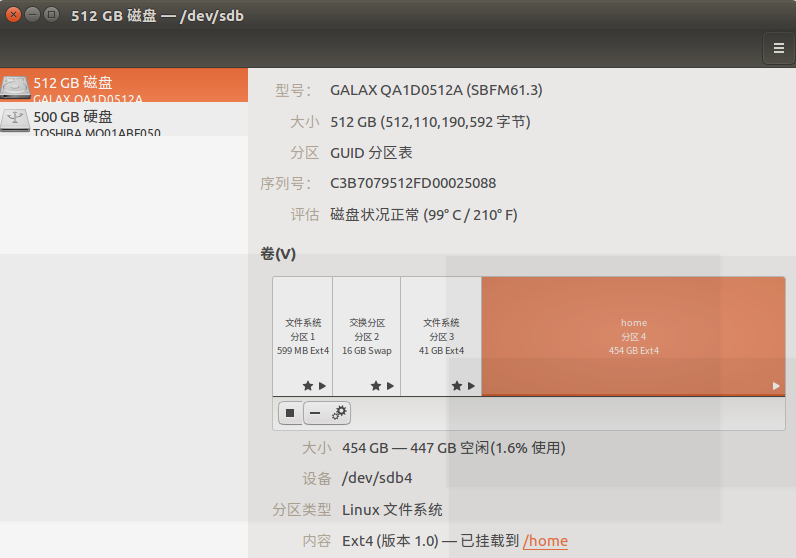
Task: Click model value GALAX QA1D0512A (SBFM61.3)
Action: pos(436,90)
